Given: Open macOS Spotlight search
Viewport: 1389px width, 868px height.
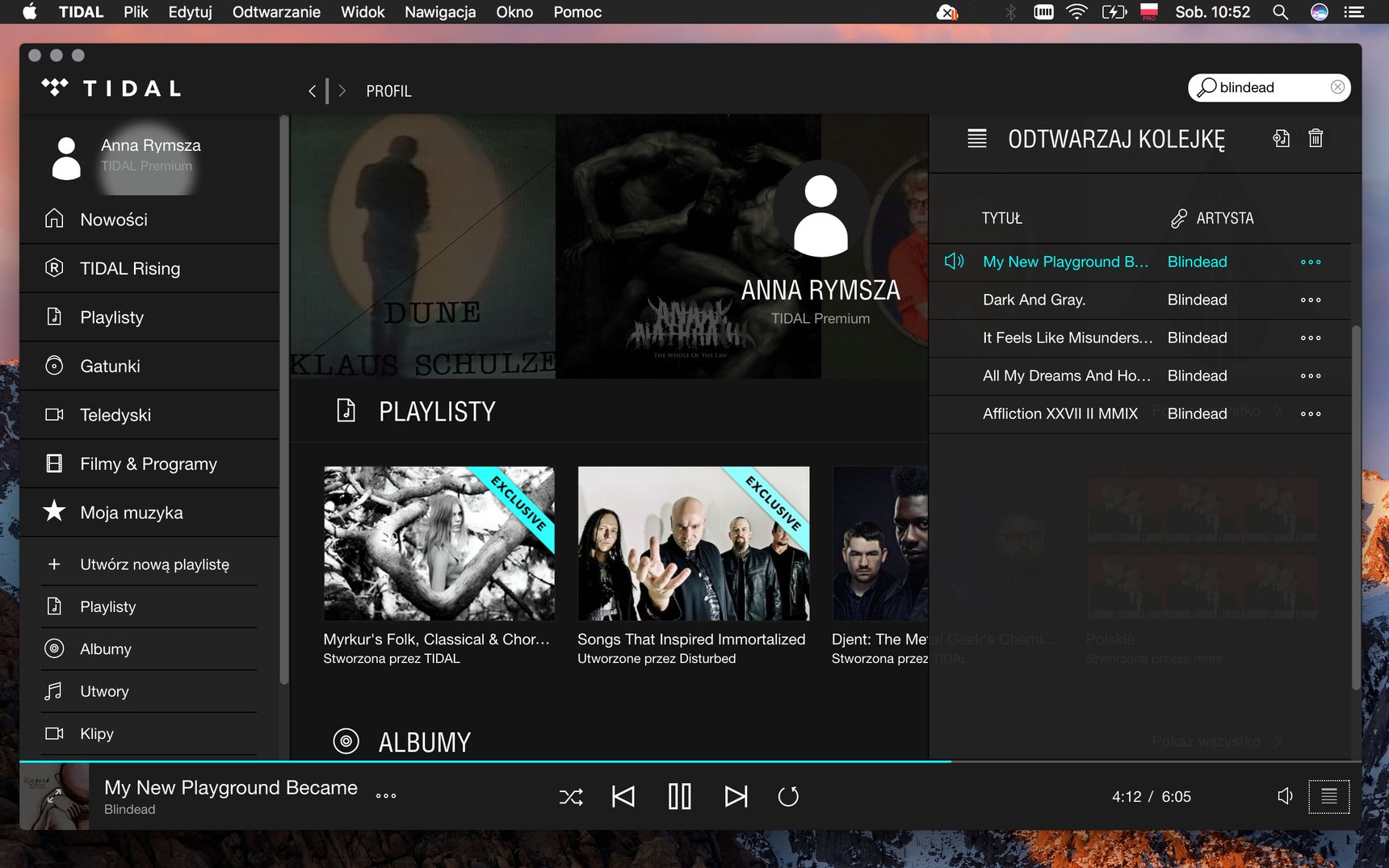Looking at the screenshot, I should [1280, 12].
